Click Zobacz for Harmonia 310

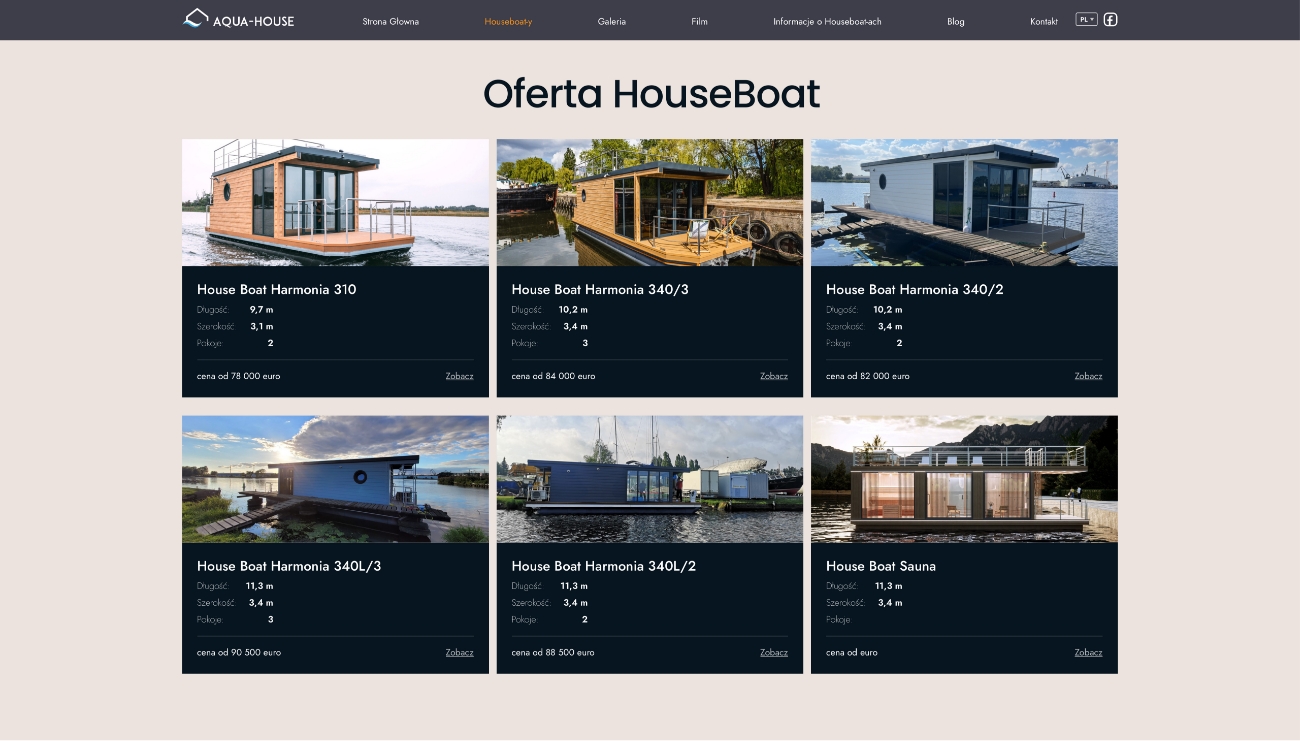(x=459, y=376)
